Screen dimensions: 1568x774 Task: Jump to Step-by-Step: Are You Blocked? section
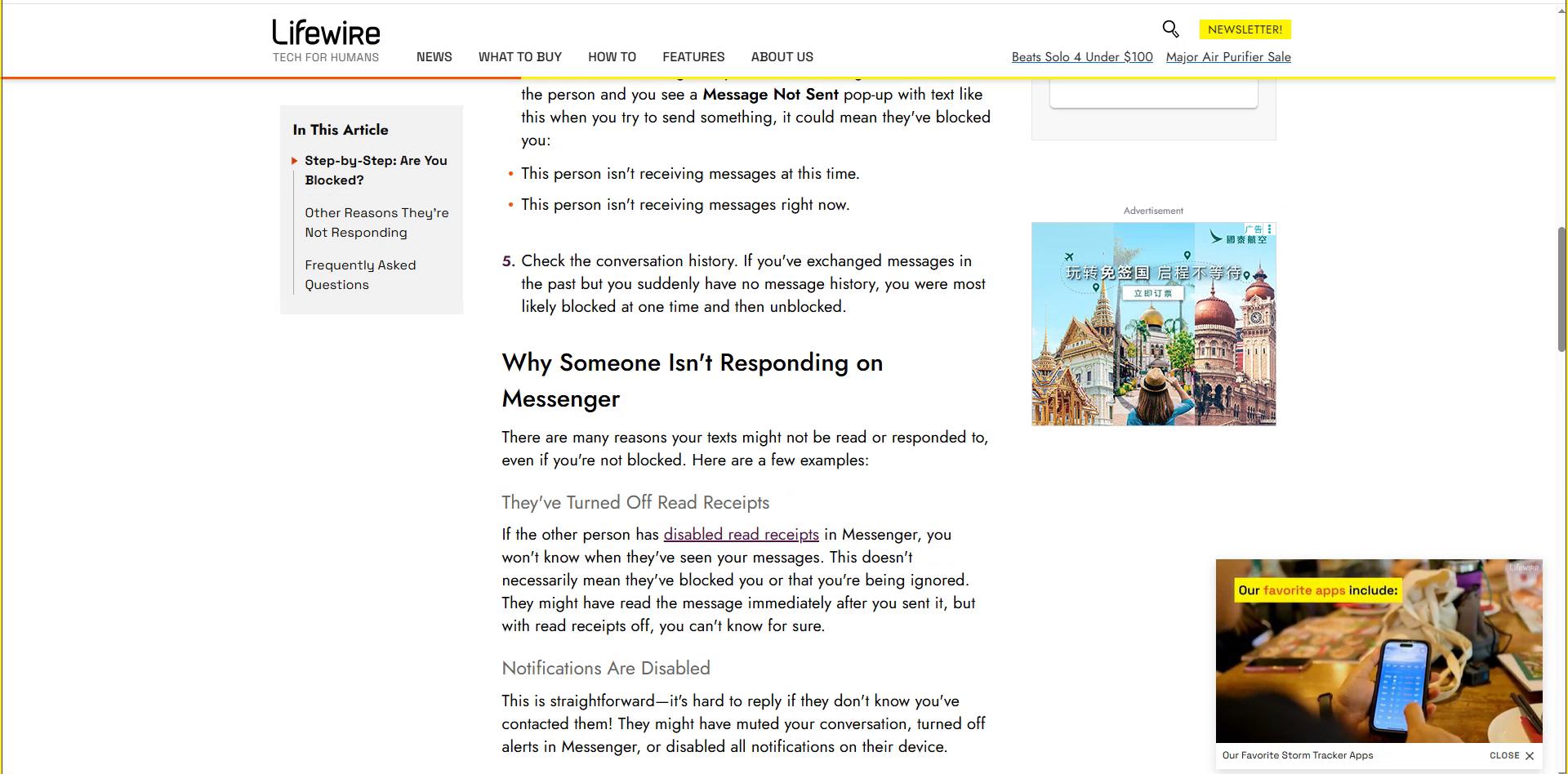click(x=376, y=170)
